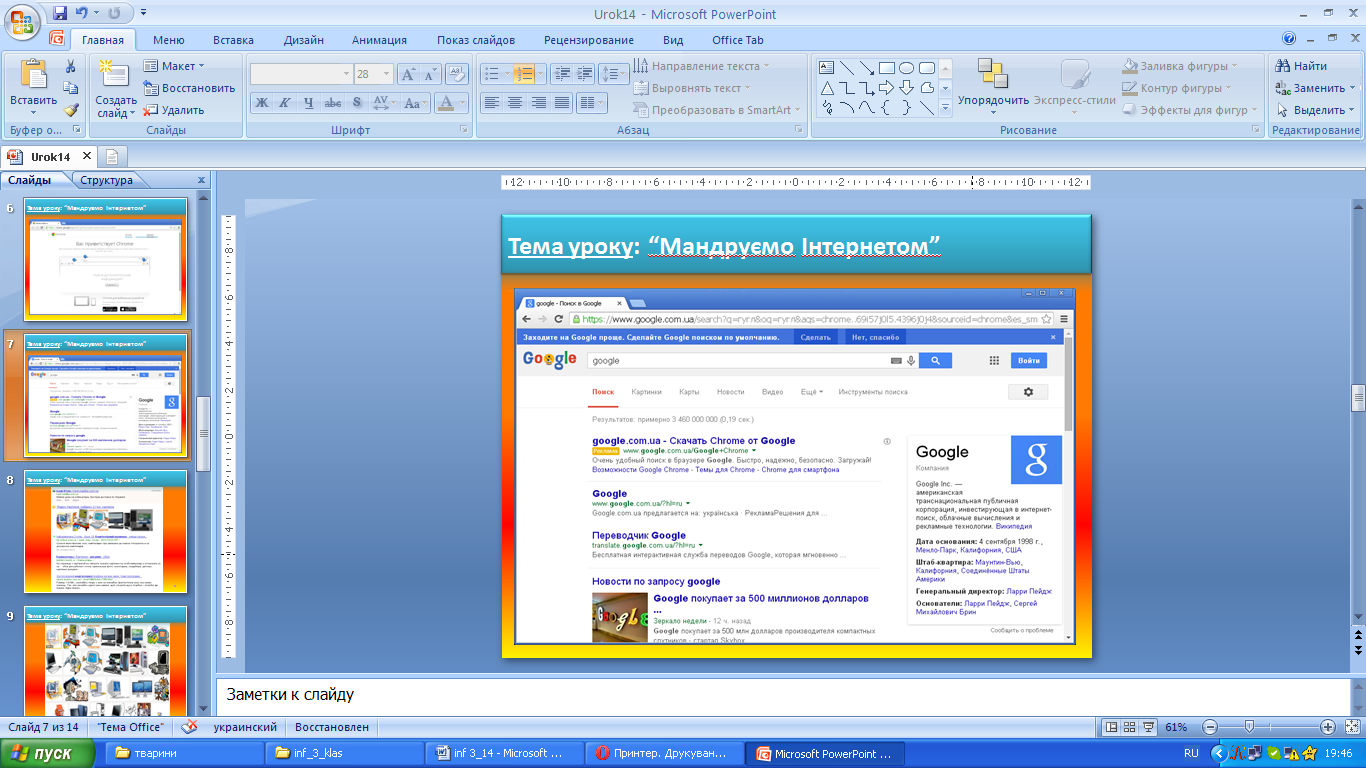Toggle Align Left paragraph button
1366x768 pixels.
coord(491,102)
